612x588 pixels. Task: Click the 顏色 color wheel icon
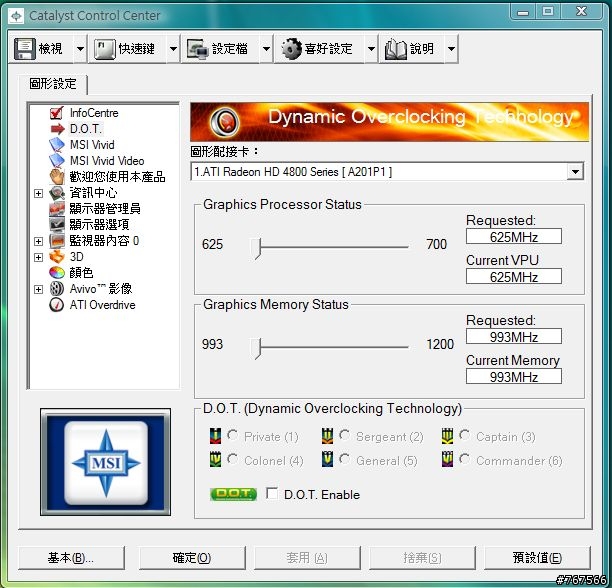click(57, 272)
